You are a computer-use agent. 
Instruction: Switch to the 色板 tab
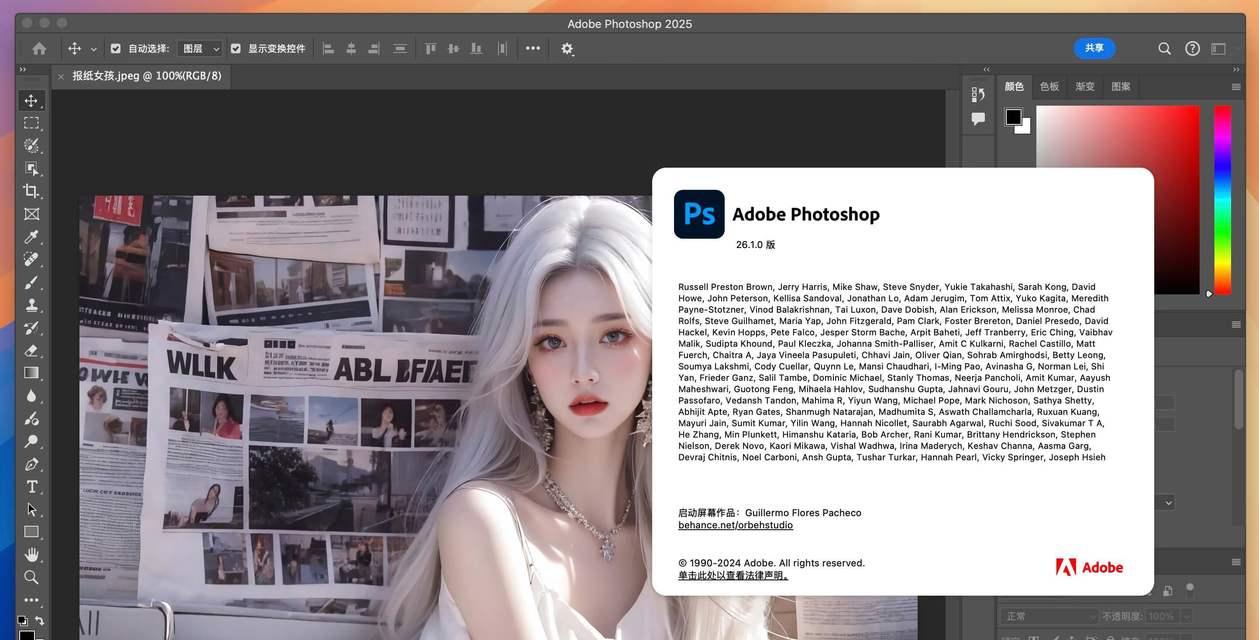pos(1049,87)
